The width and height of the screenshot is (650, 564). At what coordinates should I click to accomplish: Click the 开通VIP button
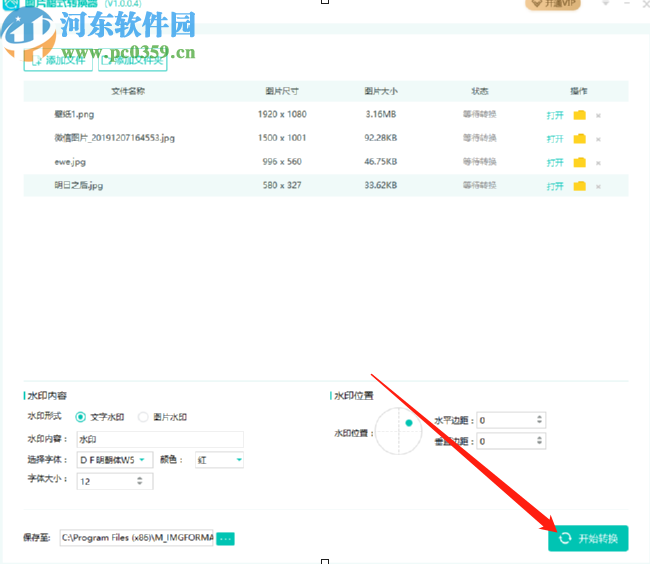(553, 4)
